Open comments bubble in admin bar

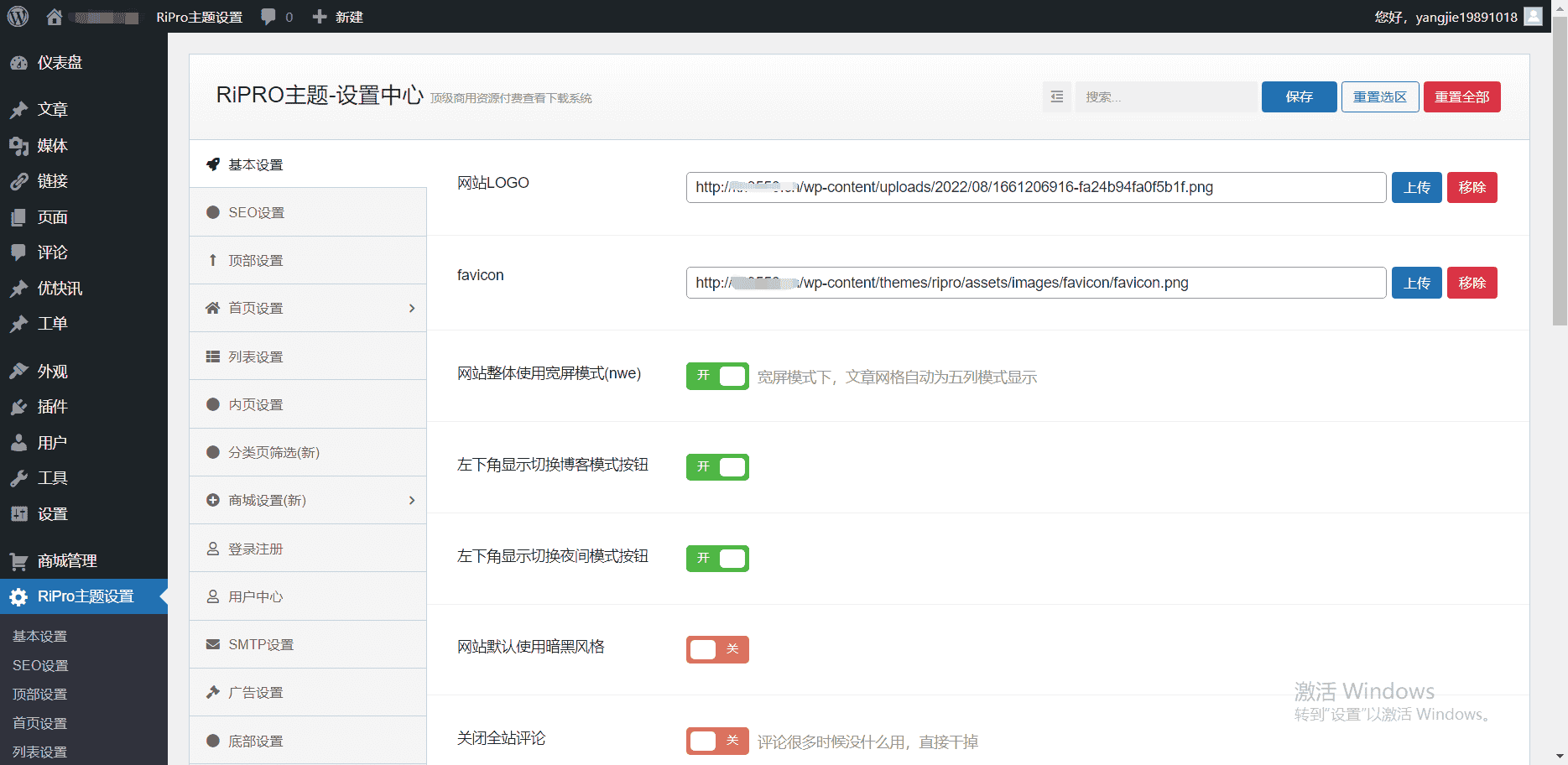coord(268,17)
